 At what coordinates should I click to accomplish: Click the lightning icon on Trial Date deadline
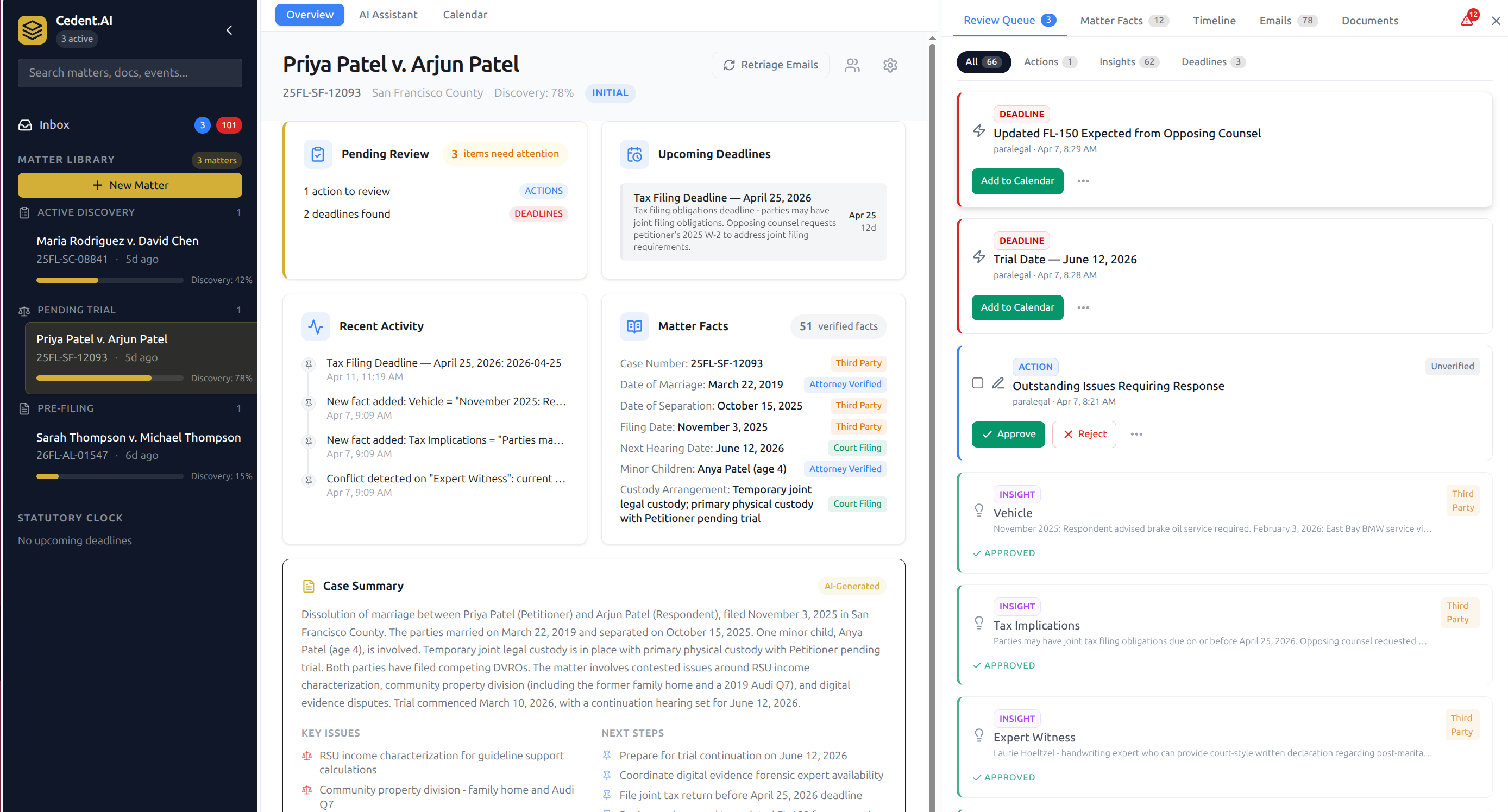tap(978, 256)
